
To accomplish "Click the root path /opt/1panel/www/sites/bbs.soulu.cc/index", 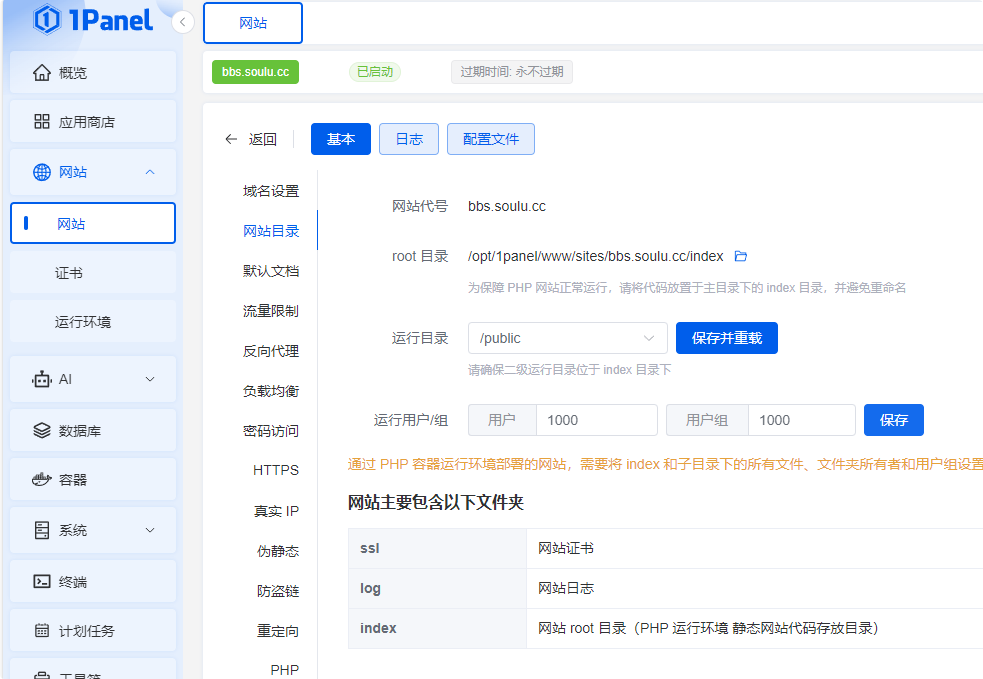I will pos(596,256).
